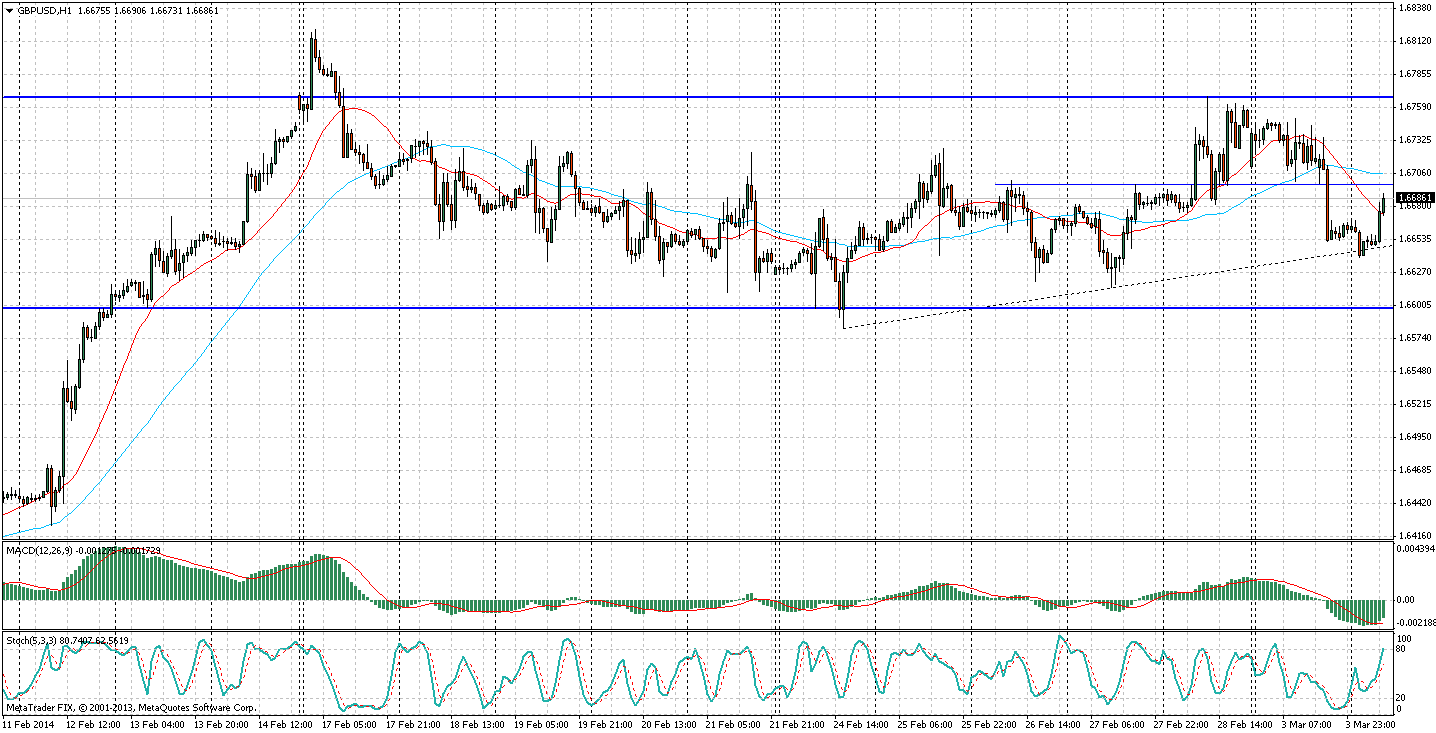The image size is (1436, 733).
Task: Click the triangle arrow beside GBPUSD,H1
Action: (x=10, y=10)
